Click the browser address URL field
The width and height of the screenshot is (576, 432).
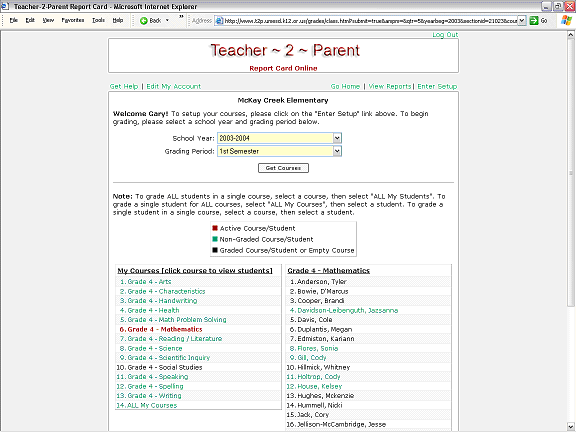(370, 21)
